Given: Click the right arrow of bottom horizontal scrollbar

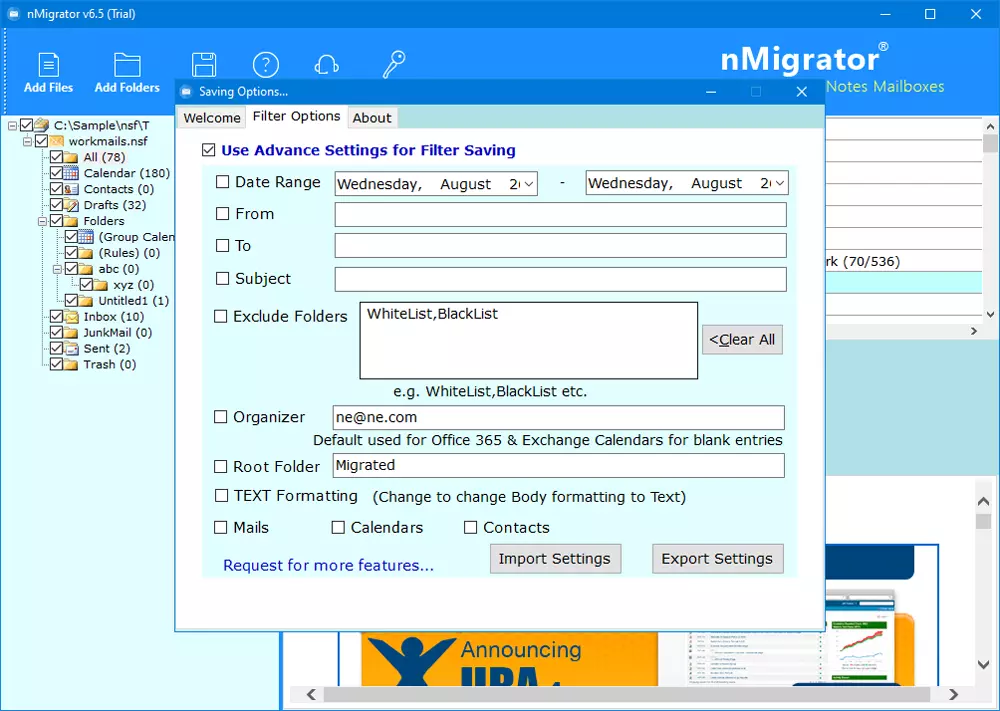Looking at the screenshot, I should pos(953,694).
